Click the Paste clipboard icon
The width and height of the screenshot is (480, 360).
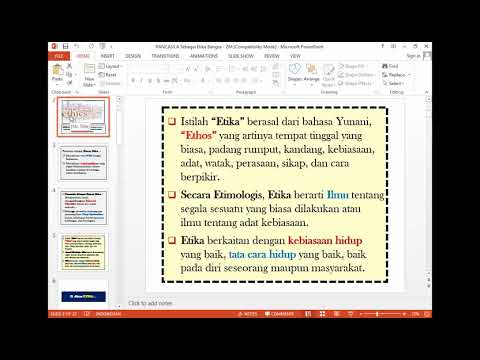point(57,70)
